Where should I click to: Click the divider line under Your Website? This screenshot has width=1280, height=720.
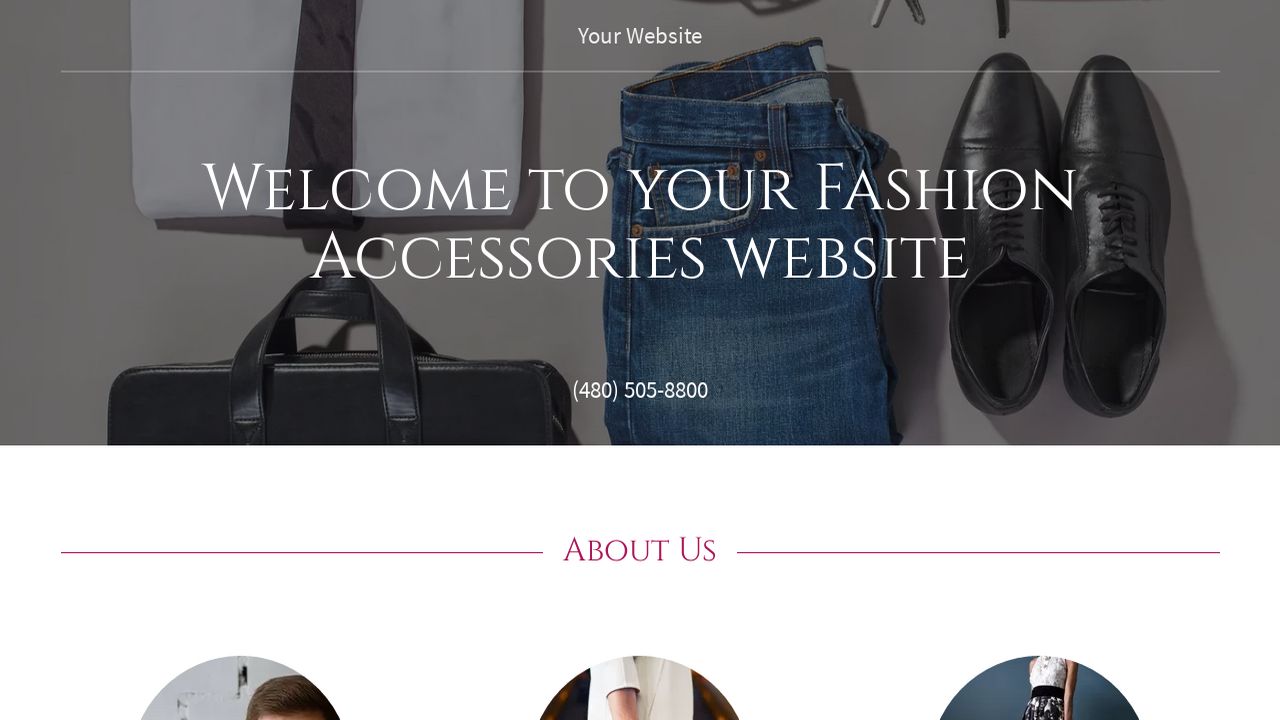click(x=640, y=71)
